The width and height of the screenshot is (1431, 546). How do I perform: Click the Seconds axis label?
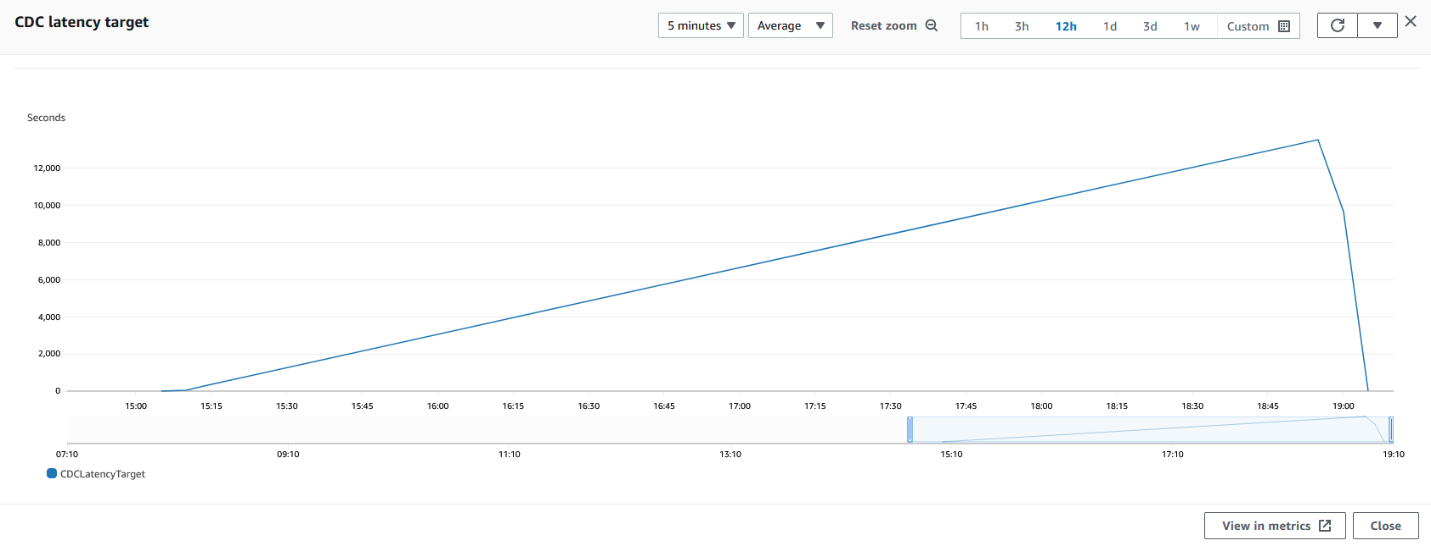[x=46, y=118]
